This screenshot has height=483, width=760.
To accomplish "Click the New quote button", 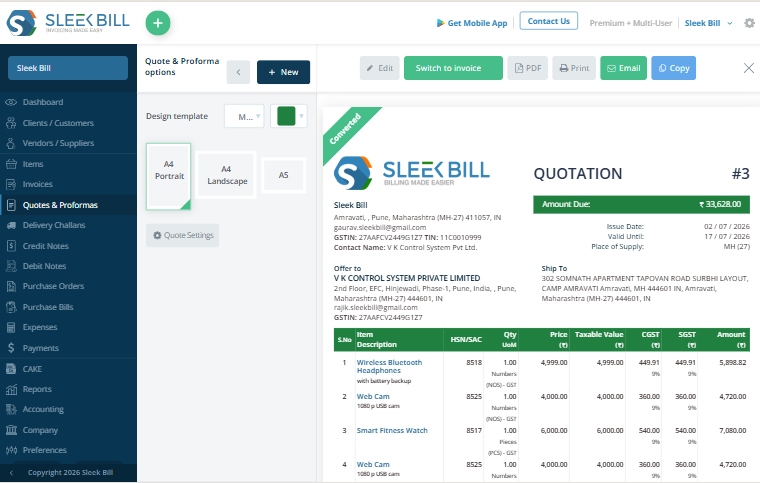I will [x=284, y=72].
